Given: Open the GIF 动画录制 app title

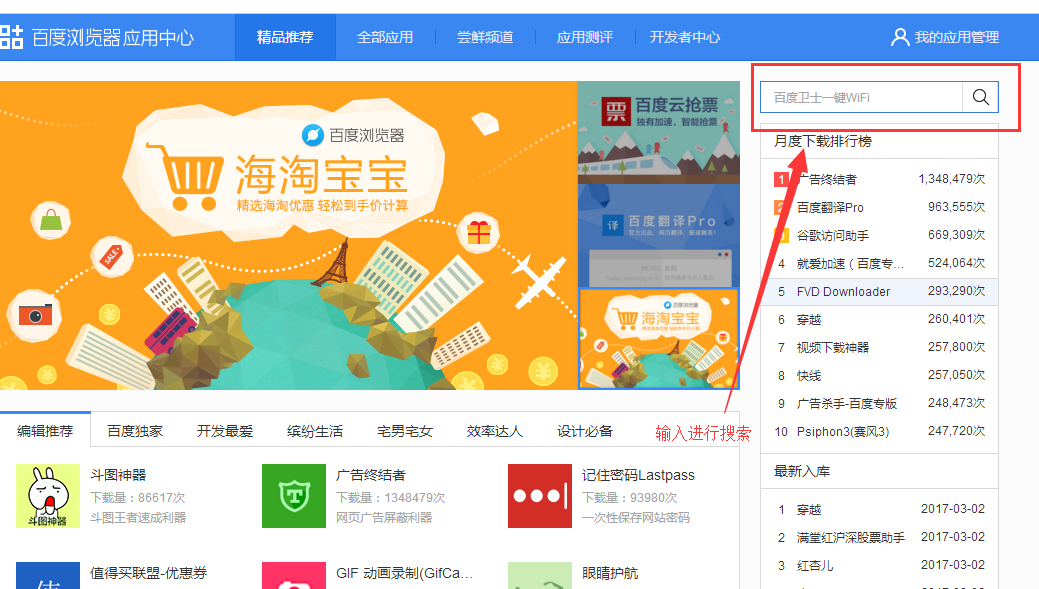Looking at the screenshot, I should point(405,573).
